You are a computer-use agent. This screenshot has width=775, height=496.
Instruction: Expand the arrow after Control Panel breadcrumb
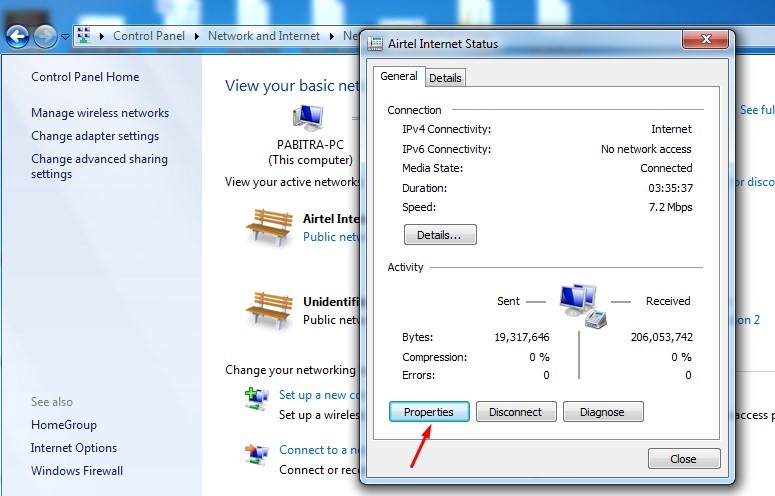tap(196, 36)
